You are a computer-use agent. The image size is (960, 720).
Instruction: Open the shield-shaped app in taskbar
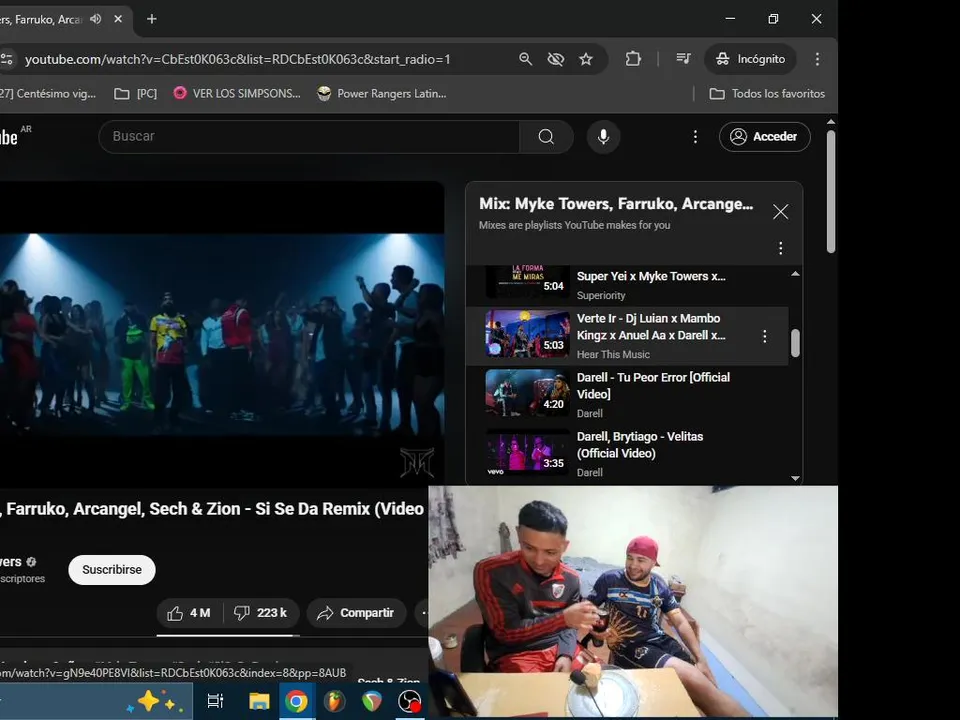(x=372, y=700)
